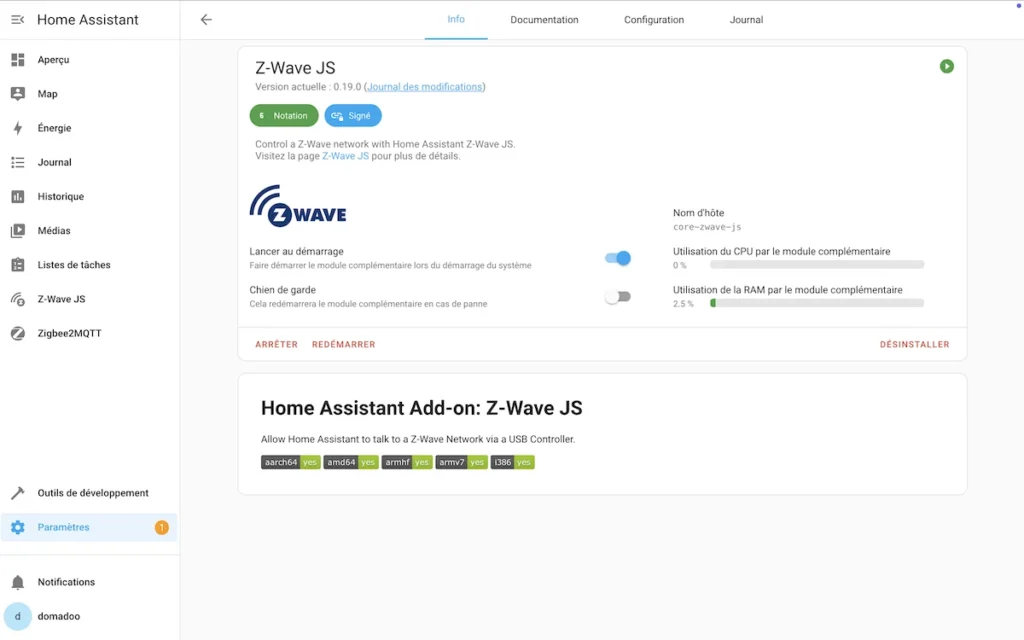Screen dimensions: 1024x640
Task: Open the Journal tab at top
Action: point(746,20)
